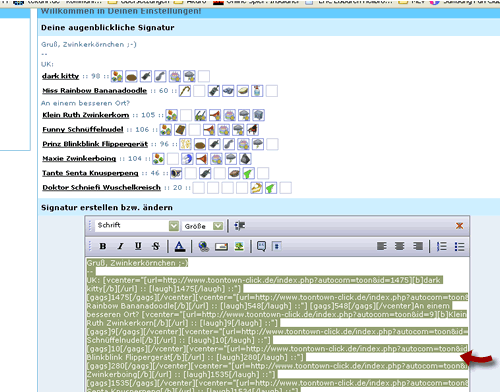
Task: Insert a bulleted list
Action: (x=459, y=246)
